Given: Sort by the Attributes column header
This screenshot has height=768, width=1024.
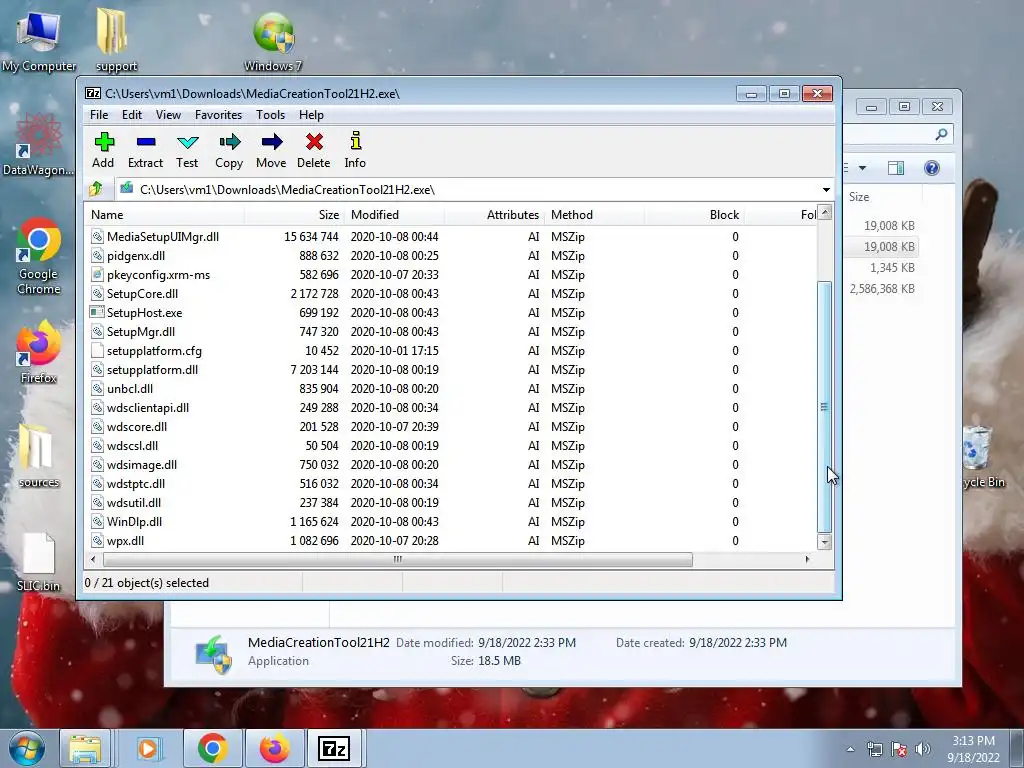Looking at the screenshot, I should (x=494, y=215).
